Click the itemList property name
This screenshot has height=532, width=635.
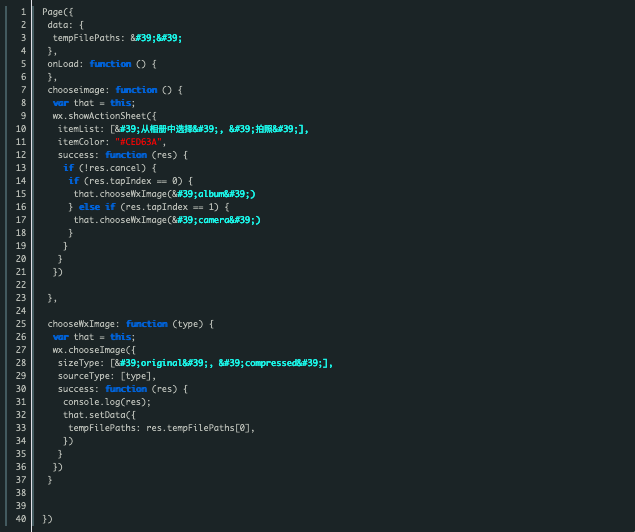(x=79, y=128)
